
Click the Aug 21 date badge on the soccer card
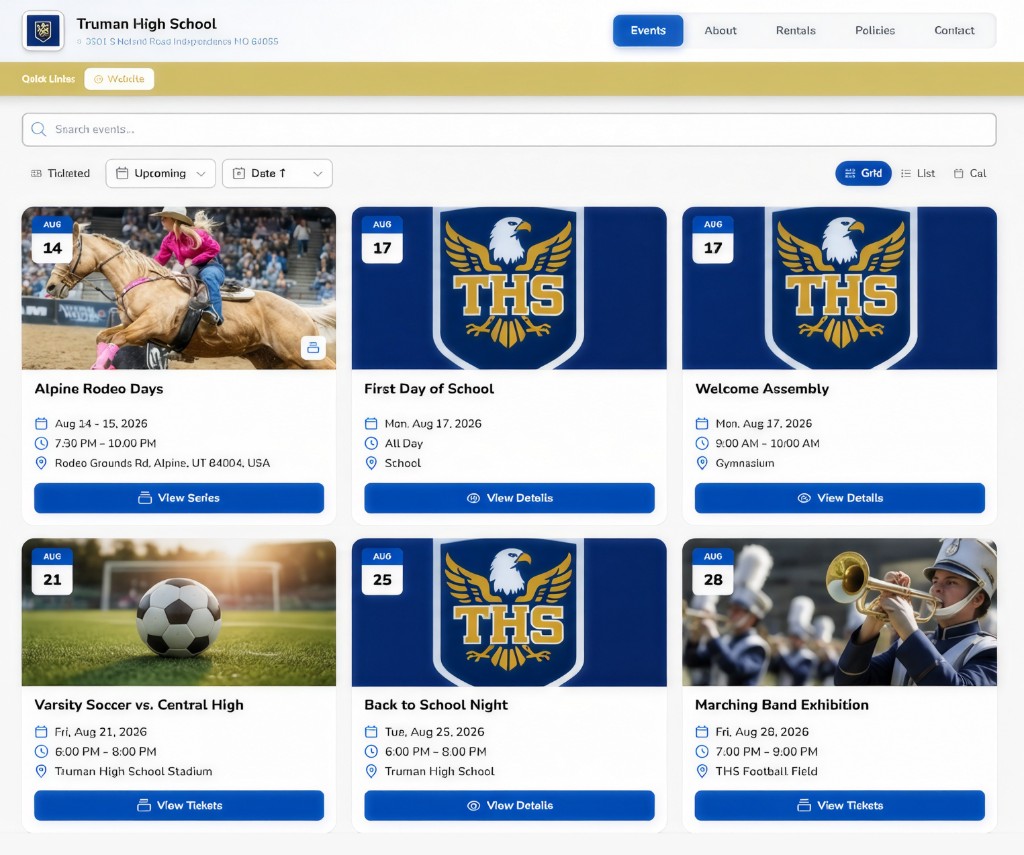[x=52, y=572]
